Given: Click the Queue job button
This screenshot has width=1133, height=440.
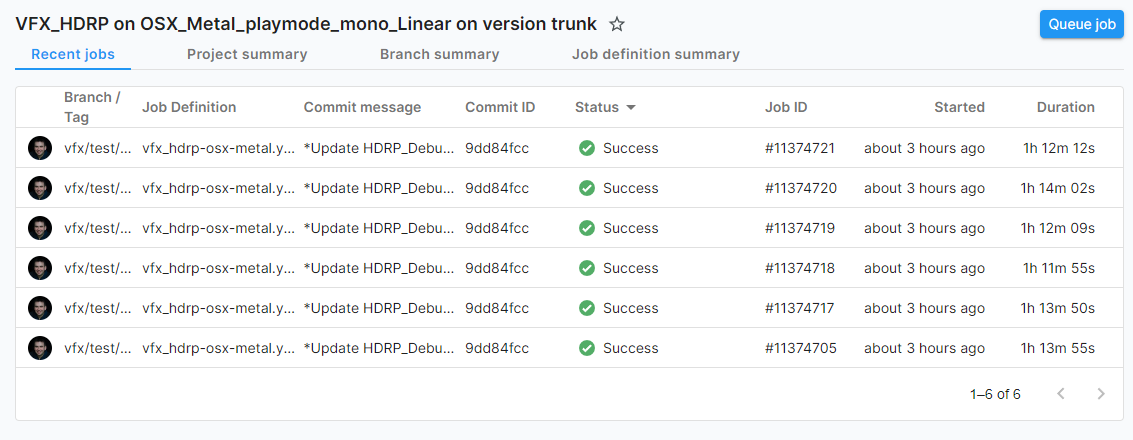Looking at the screenshot, I should coord(1082,24).
